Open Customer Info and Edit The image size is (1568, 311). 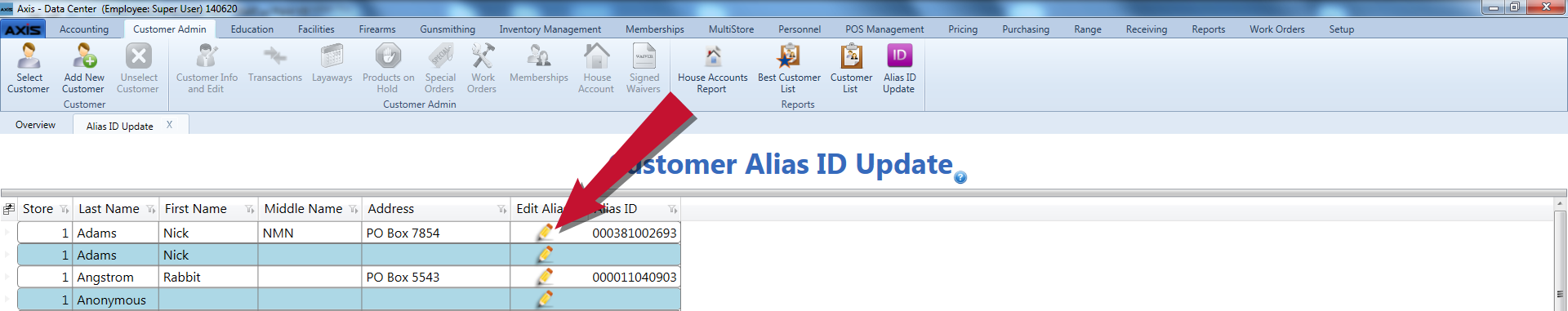pyautogui.click(x=207, y=68)
